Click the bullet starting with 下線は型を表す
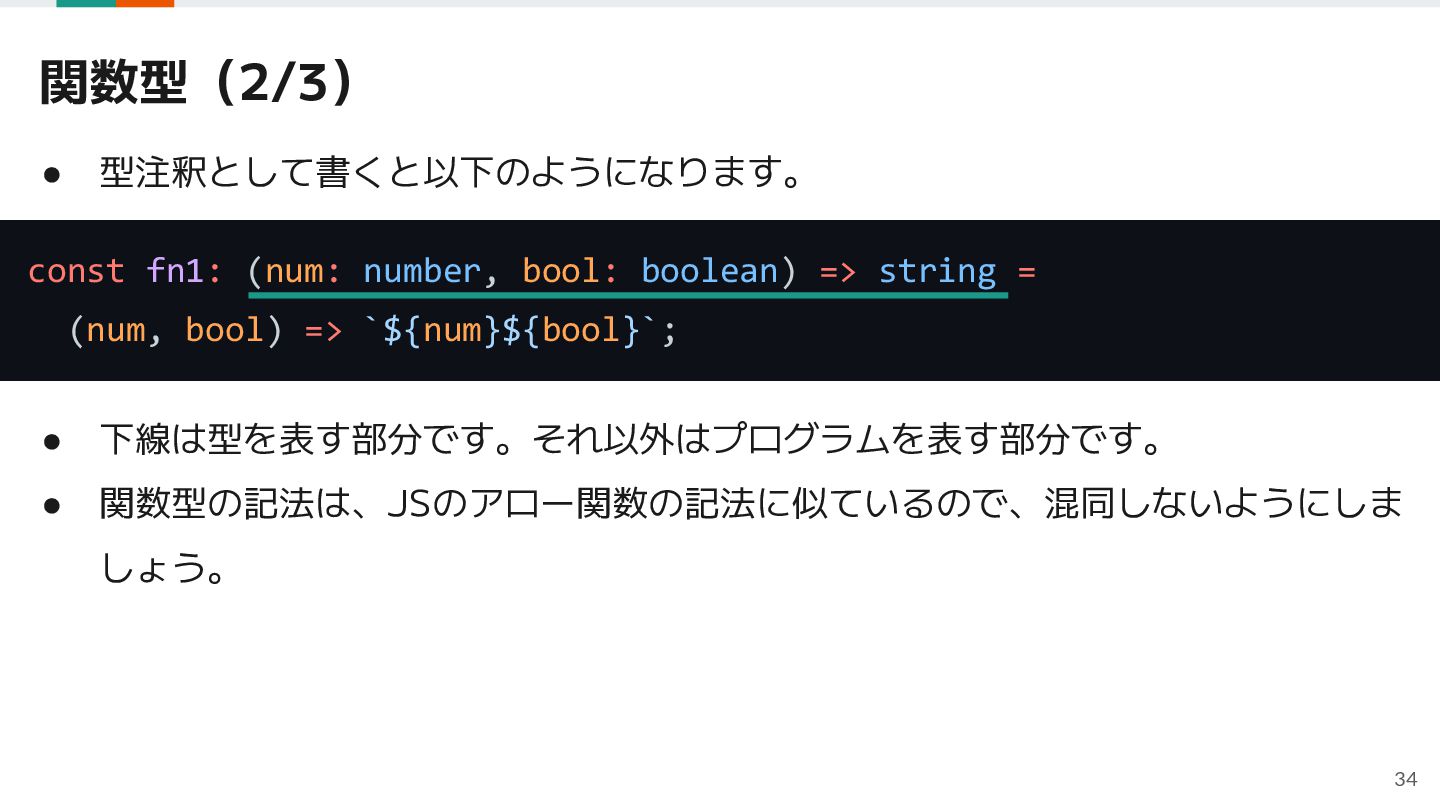The image size is (1440, 810). point(632,439)
